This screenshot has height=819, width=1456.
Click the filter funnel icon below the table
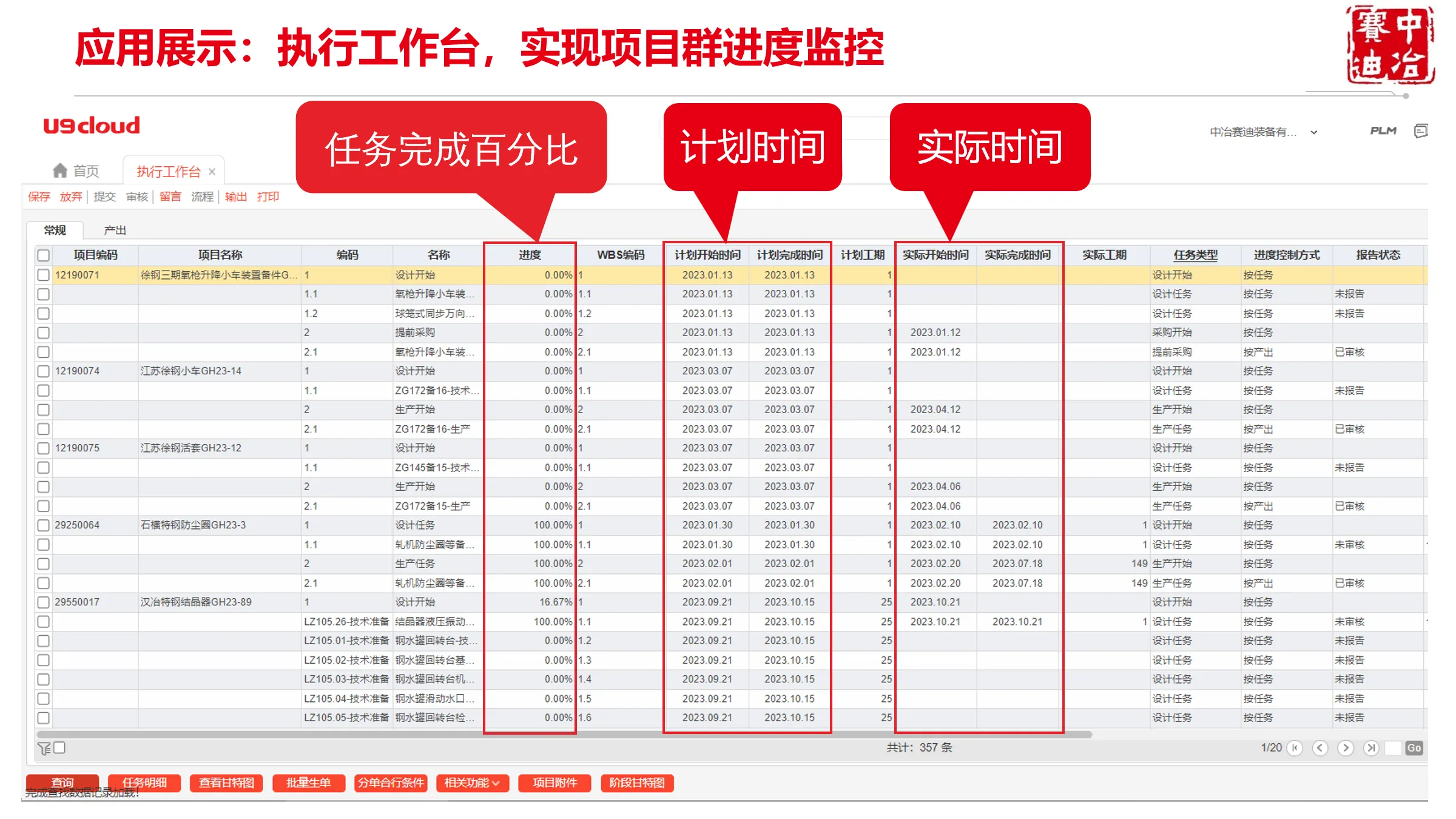coord(44,749)
